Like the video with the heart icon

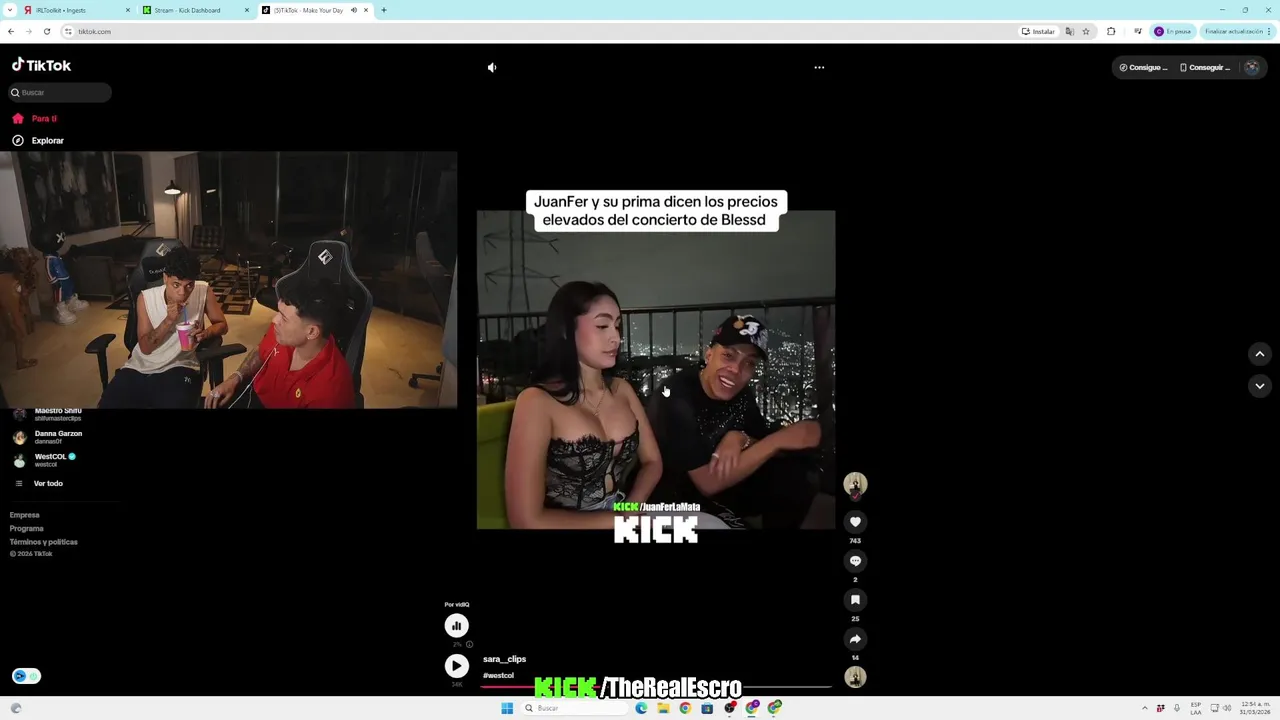(x=855, y=522)
